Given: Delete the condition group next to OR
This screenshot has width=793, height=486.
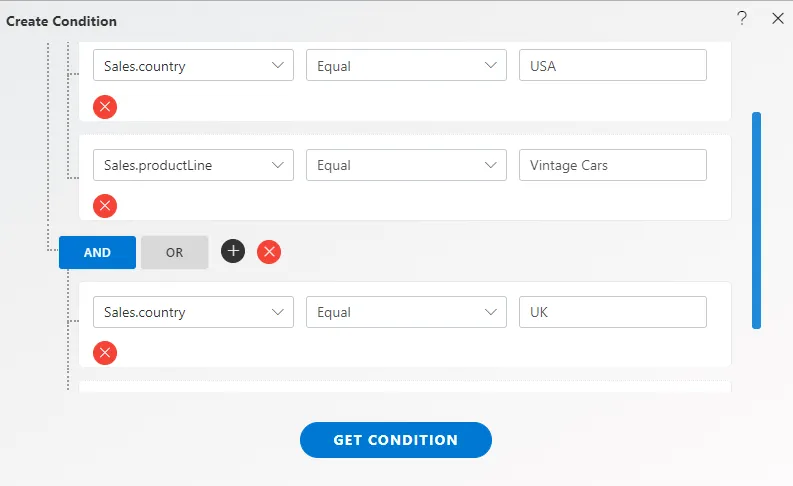Looking at the screenshot, I should point(269,252).
